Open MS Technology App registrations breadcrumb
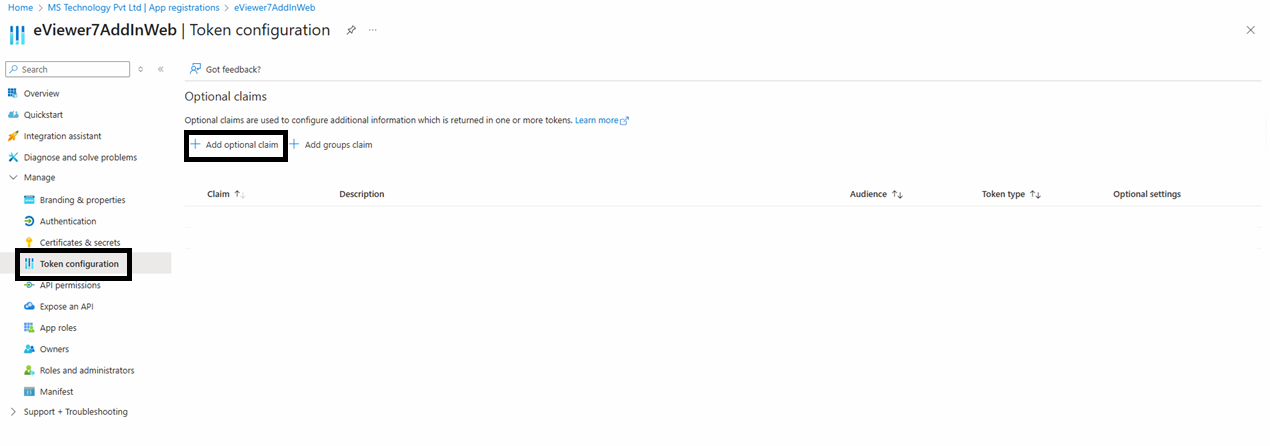1270x446 pixels. pos(133,7)
